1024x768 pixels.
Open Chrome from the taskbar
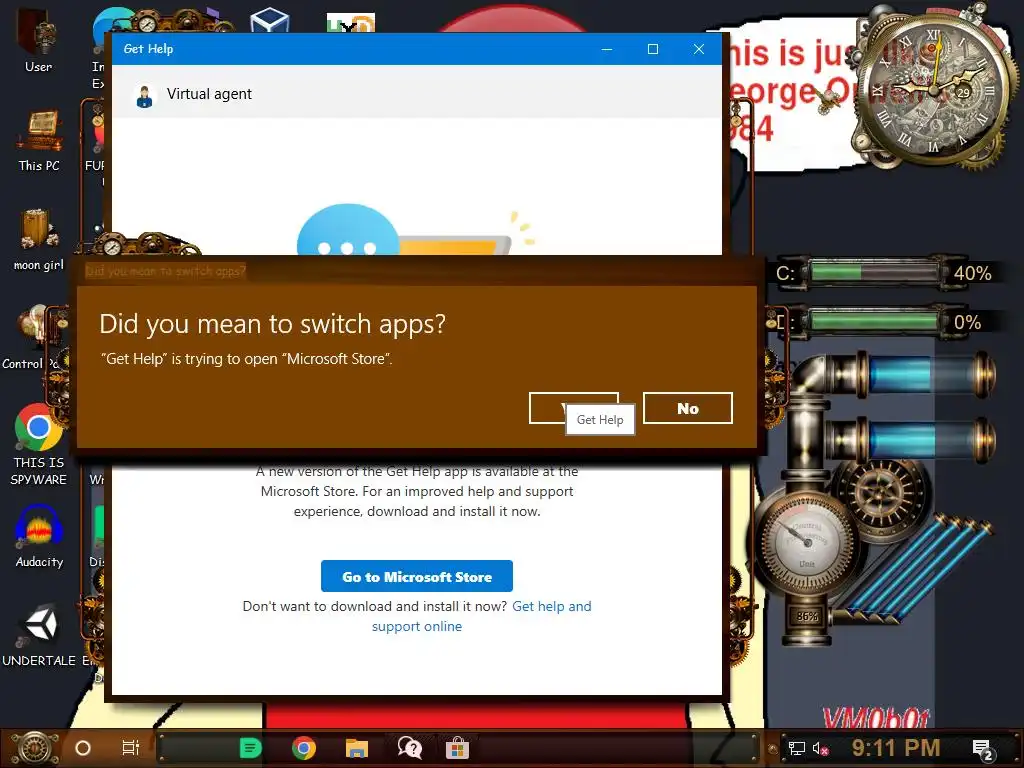(304, 748)
